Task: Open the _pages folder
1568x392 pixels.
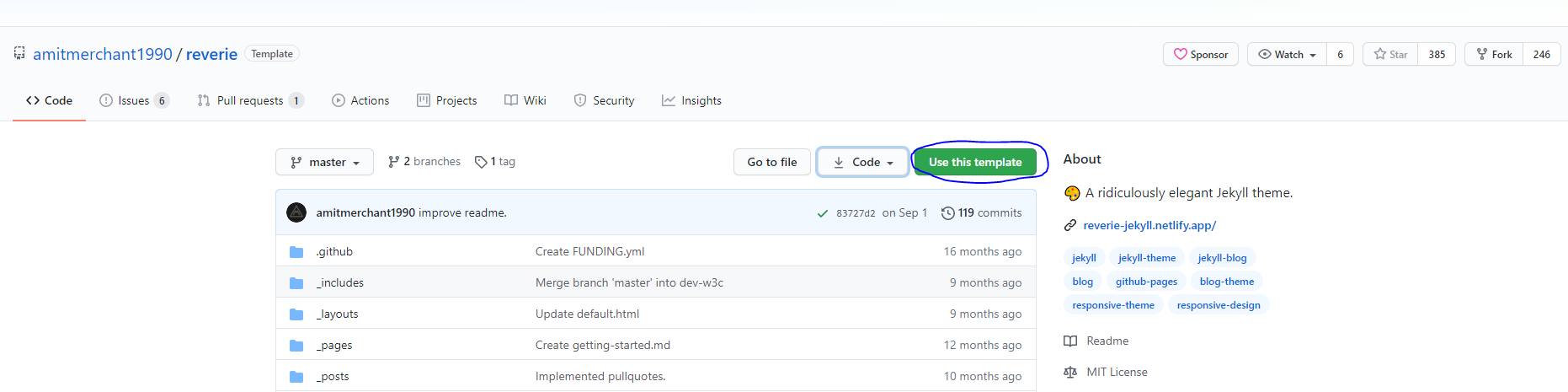Action: [334, 345]
